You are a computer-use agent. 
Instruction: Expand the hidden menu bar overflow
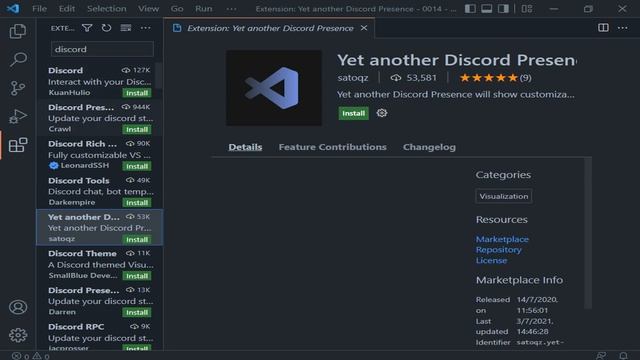coord(231,9)
